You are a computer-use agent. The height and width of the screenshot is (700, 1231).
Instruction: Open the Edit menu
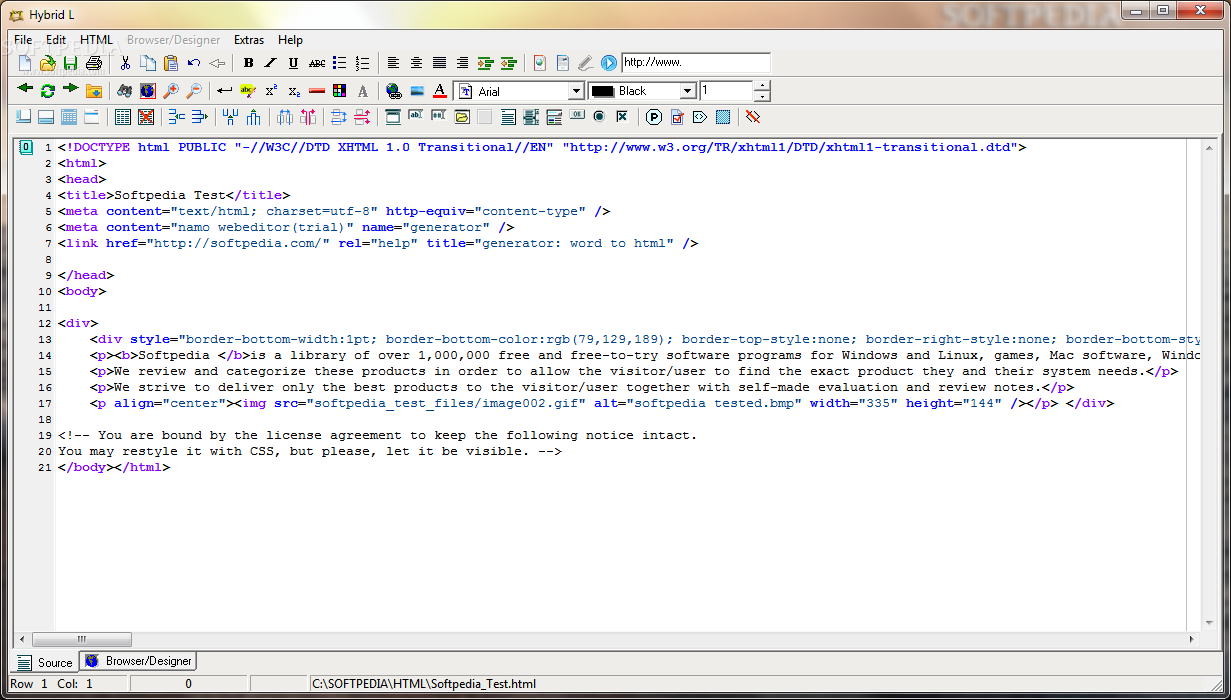(x=56, y=40)
